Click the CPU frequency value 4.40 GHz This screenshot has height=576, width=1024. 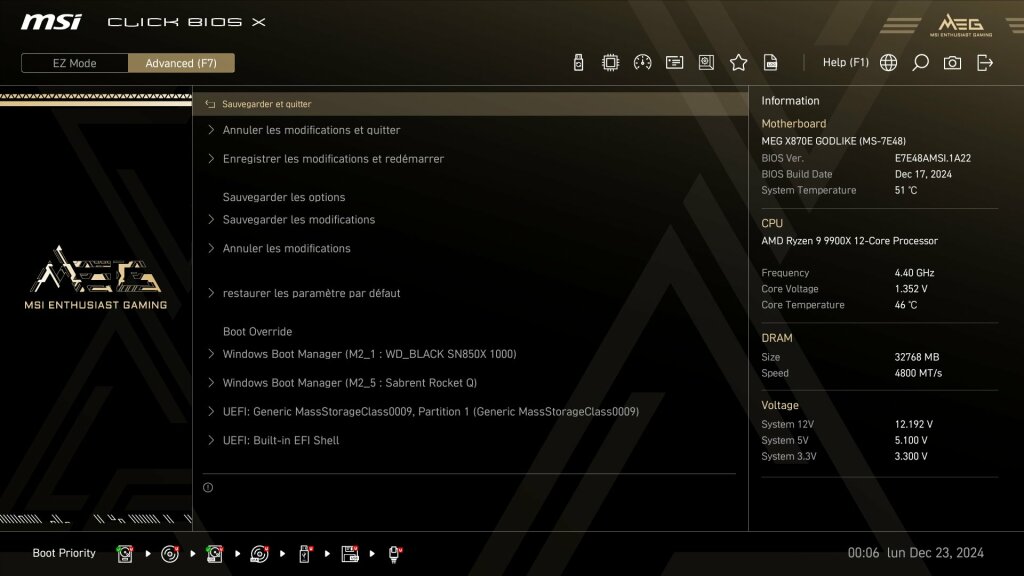[x=914, y=273]
